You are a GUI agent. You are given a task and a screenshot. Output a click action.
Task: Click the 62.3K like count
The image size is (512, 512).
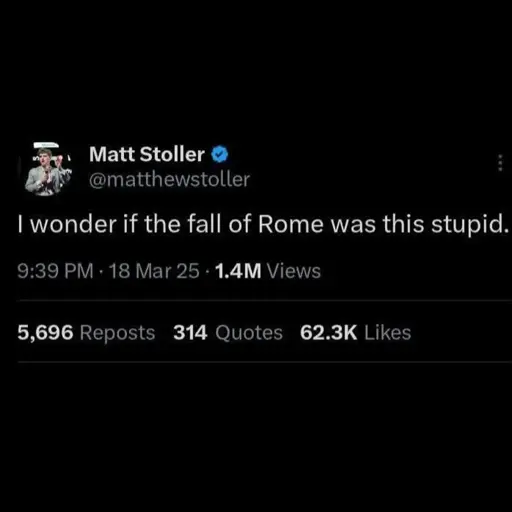point(328,333)
